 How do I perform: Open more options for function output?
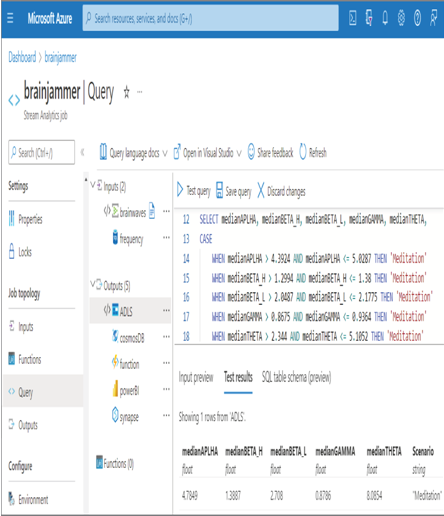pyautogui.click(x=166, y=363)
